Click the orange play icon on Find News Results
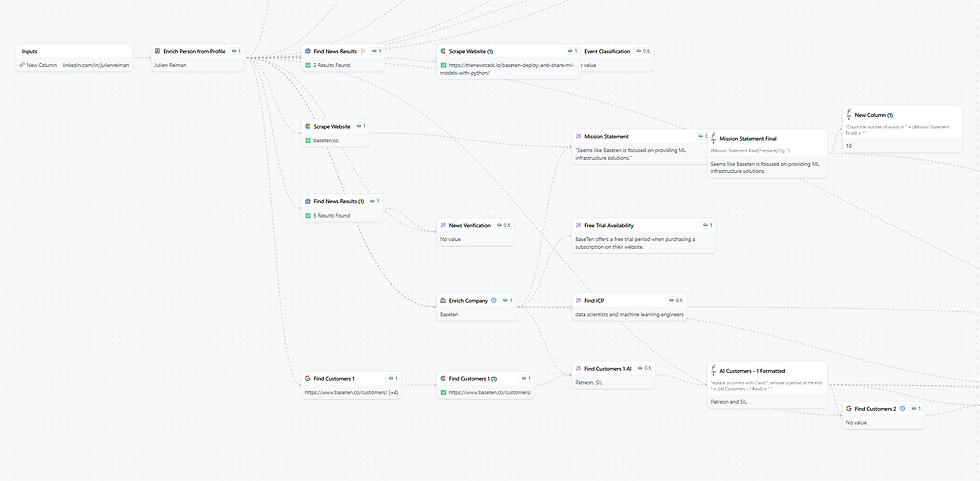 (363, 51)
